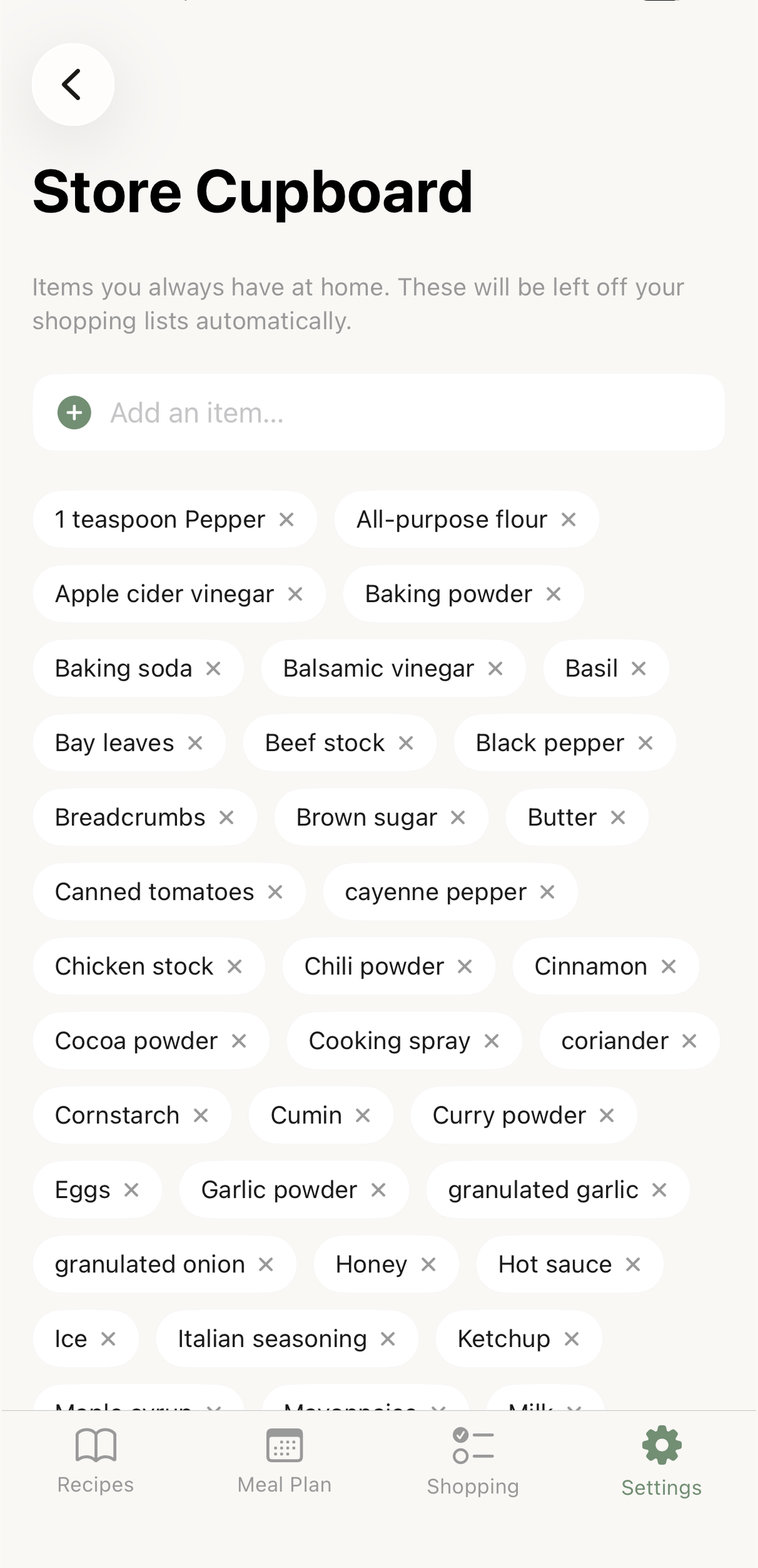
Task: Tap the green plus icon to add item
Action: pyautogui.click(x=74, y=412)
